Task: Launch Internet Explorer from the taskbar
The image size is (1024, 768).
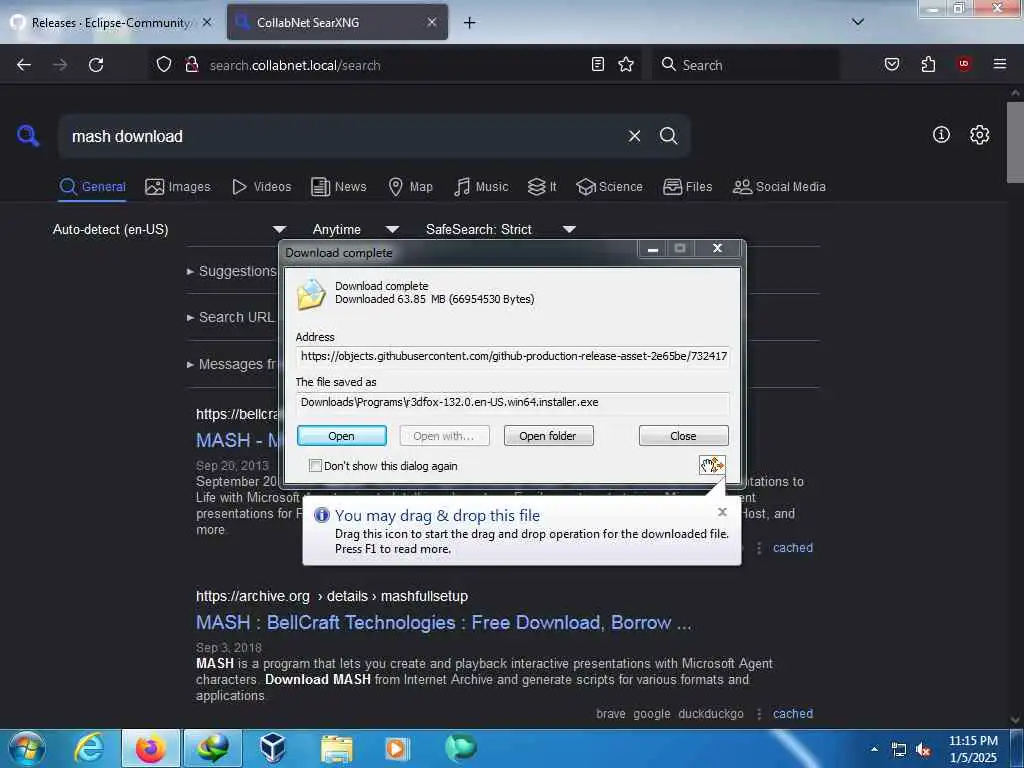Action: pos(89,748)
